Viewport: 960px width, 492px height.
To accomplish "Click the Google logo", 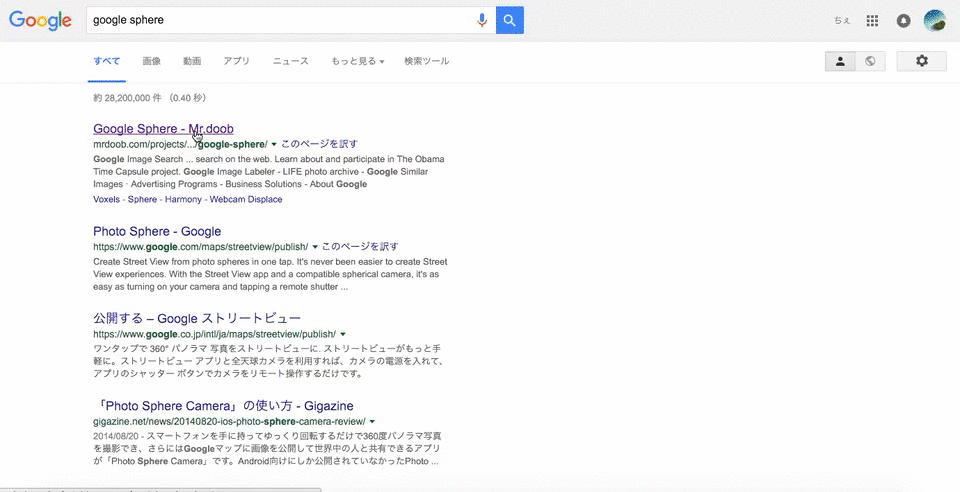I will pyautogui.click(x=40, y=20).
